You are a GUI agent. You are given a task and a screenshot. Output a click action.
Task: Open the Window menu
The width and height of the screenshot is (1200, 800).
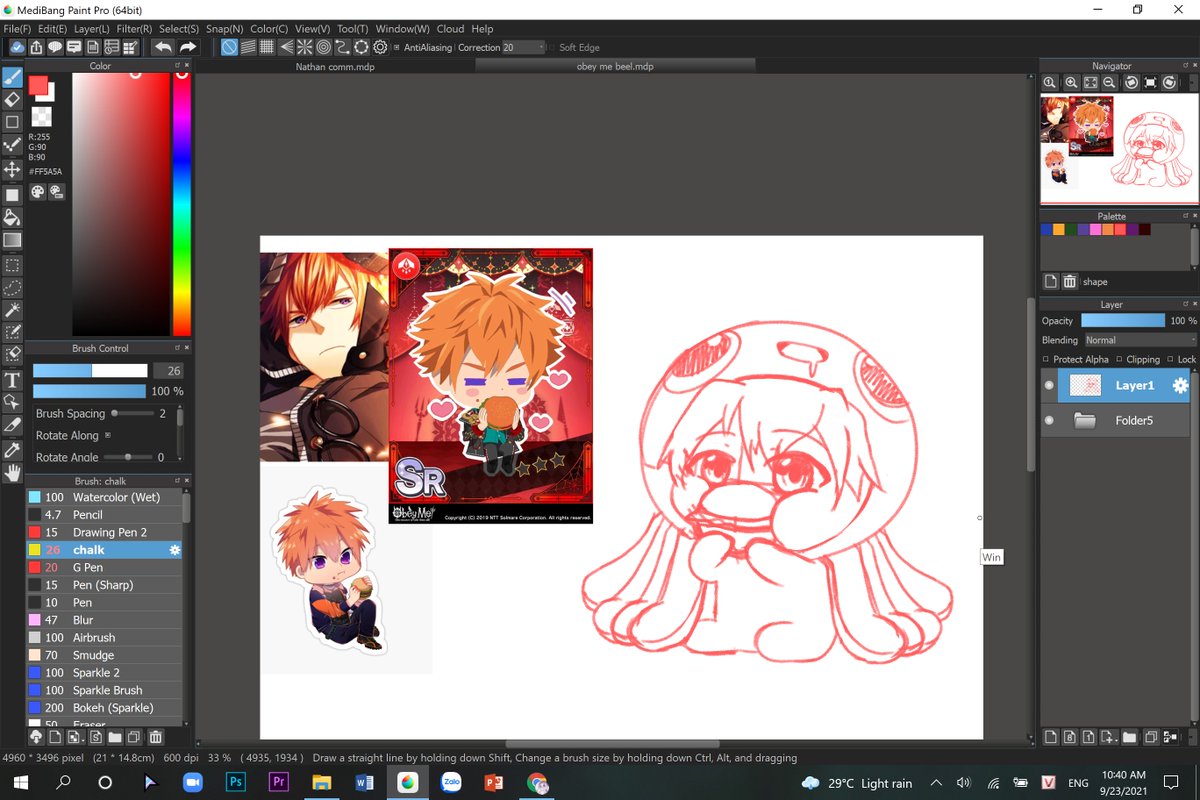[x=402, y=29]
